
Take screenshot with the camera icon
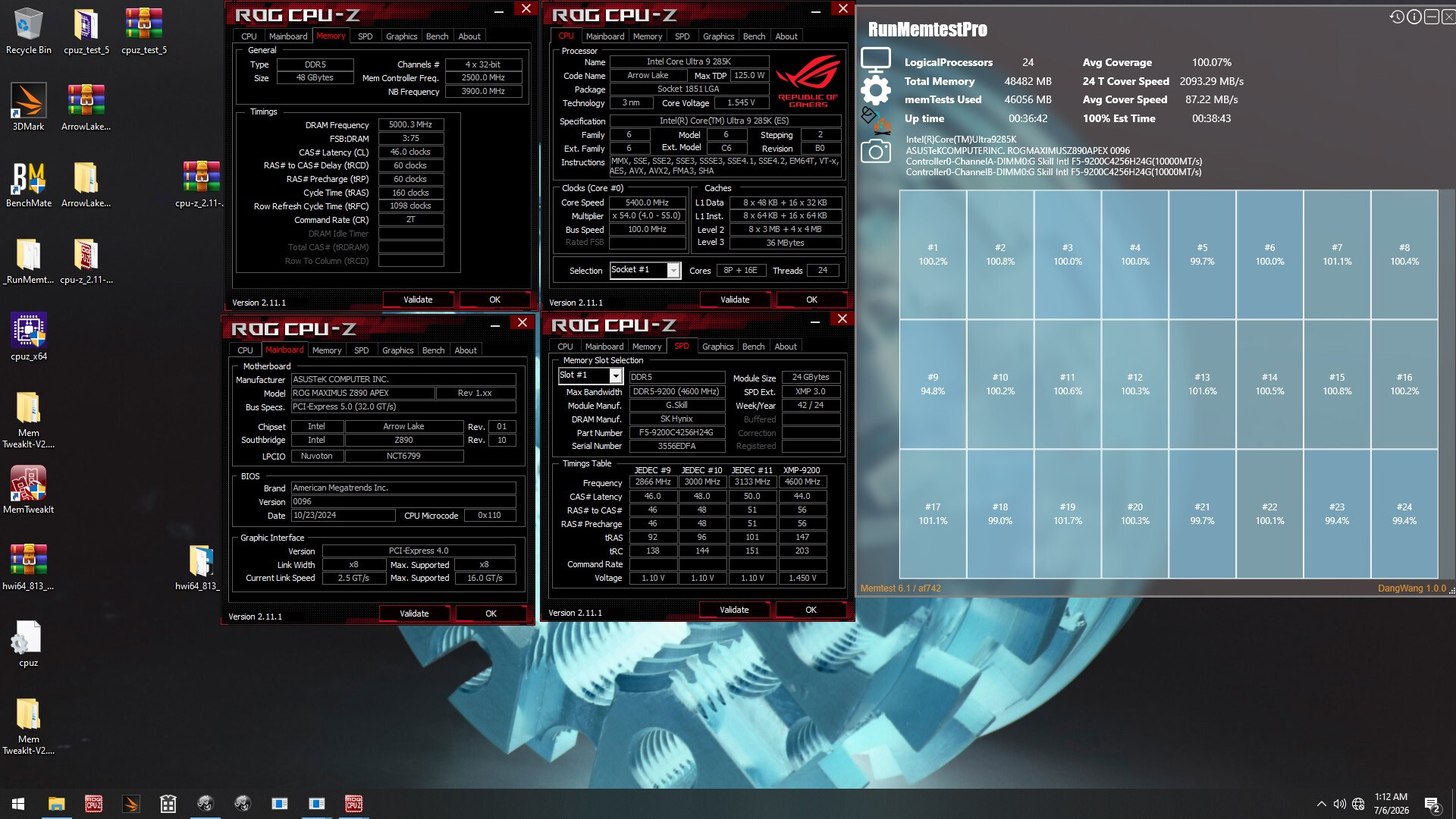pos(876,152)
